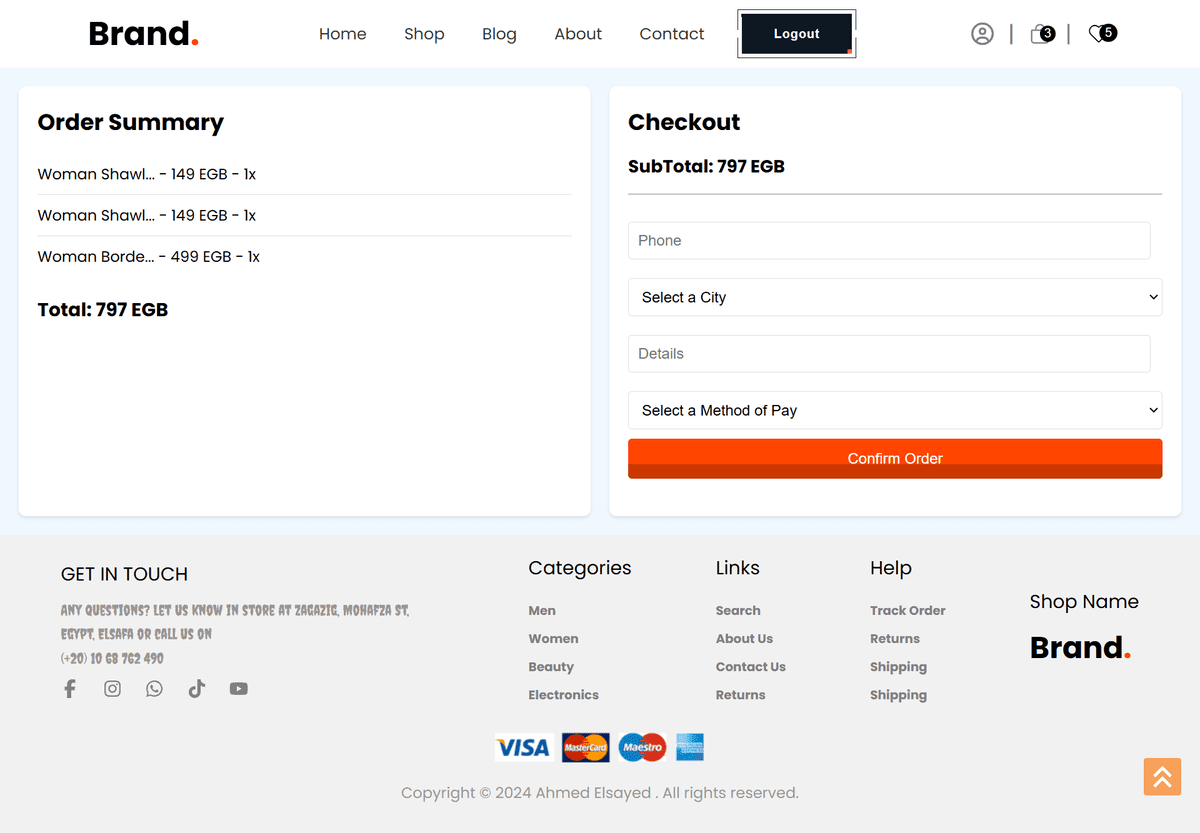This screenshot has height=833, width=1200.
Task: Open Blog in the navigation bar
Action: [499, 34]
